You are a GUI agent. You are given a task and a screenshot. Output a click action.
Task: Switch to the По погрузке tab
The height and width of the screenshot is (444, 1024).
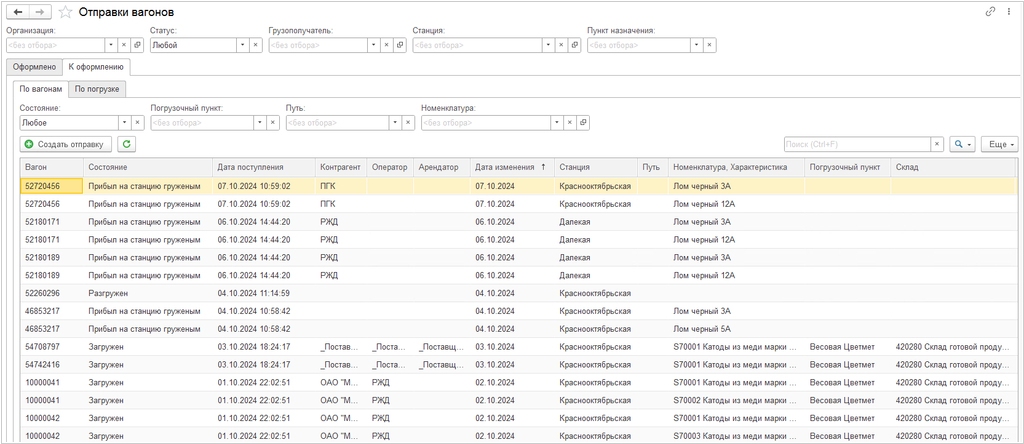pos(98,89)
